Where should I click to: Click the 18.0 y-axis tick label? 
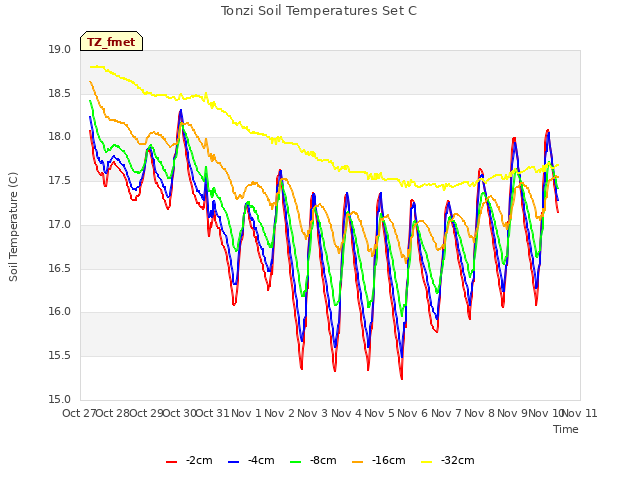click(x=60, y=137)
